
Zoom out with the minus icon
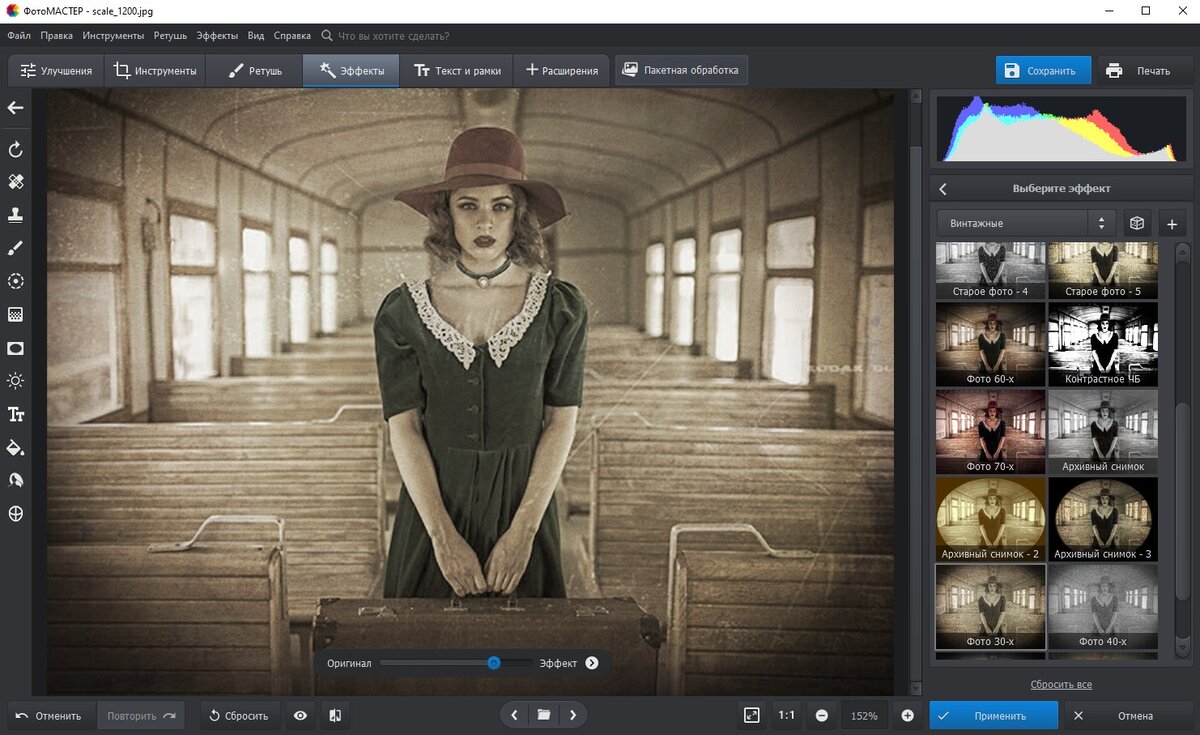pos(821,716)
